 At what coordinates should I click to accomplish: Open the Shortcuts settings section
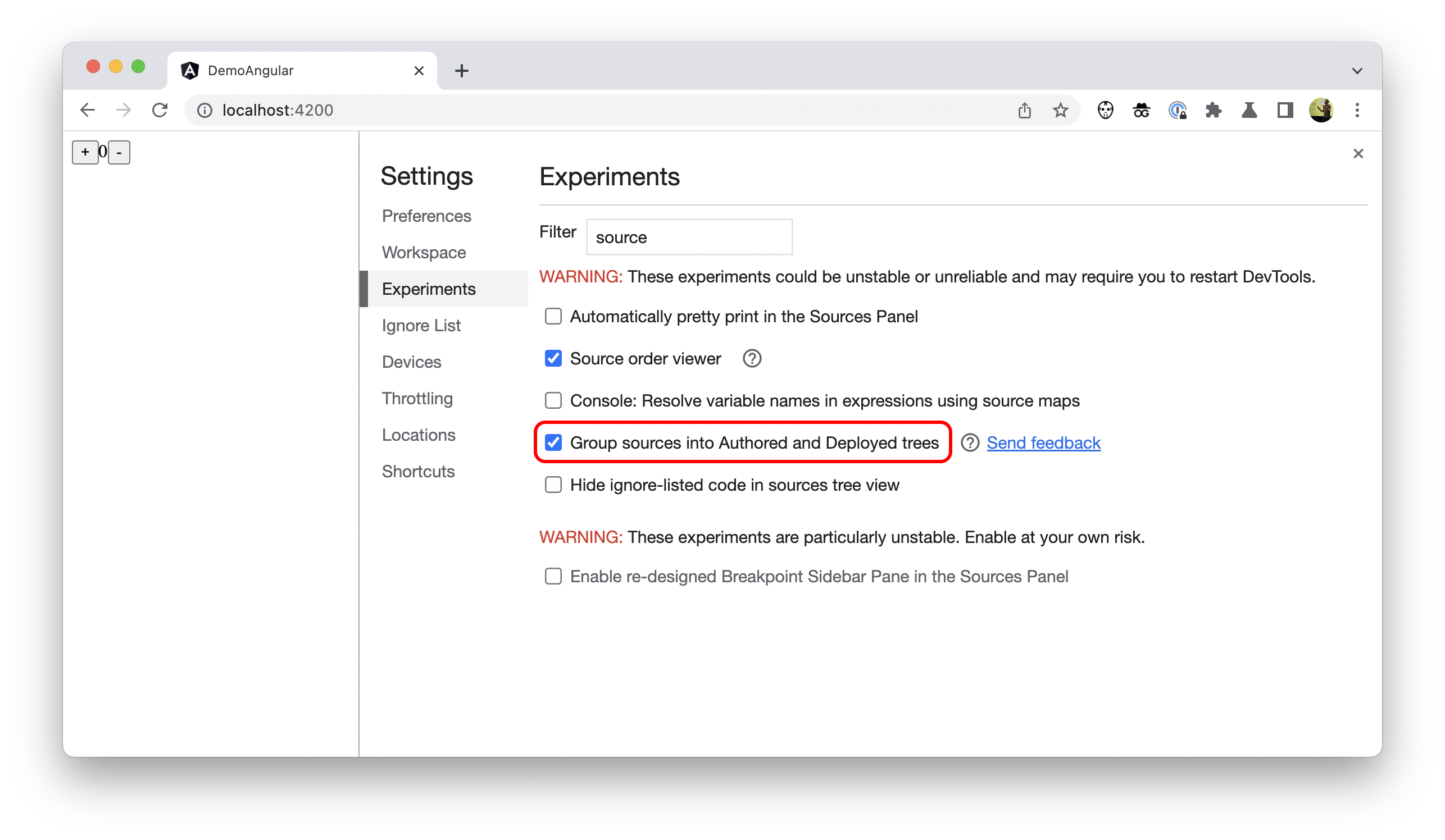point(418,470)
